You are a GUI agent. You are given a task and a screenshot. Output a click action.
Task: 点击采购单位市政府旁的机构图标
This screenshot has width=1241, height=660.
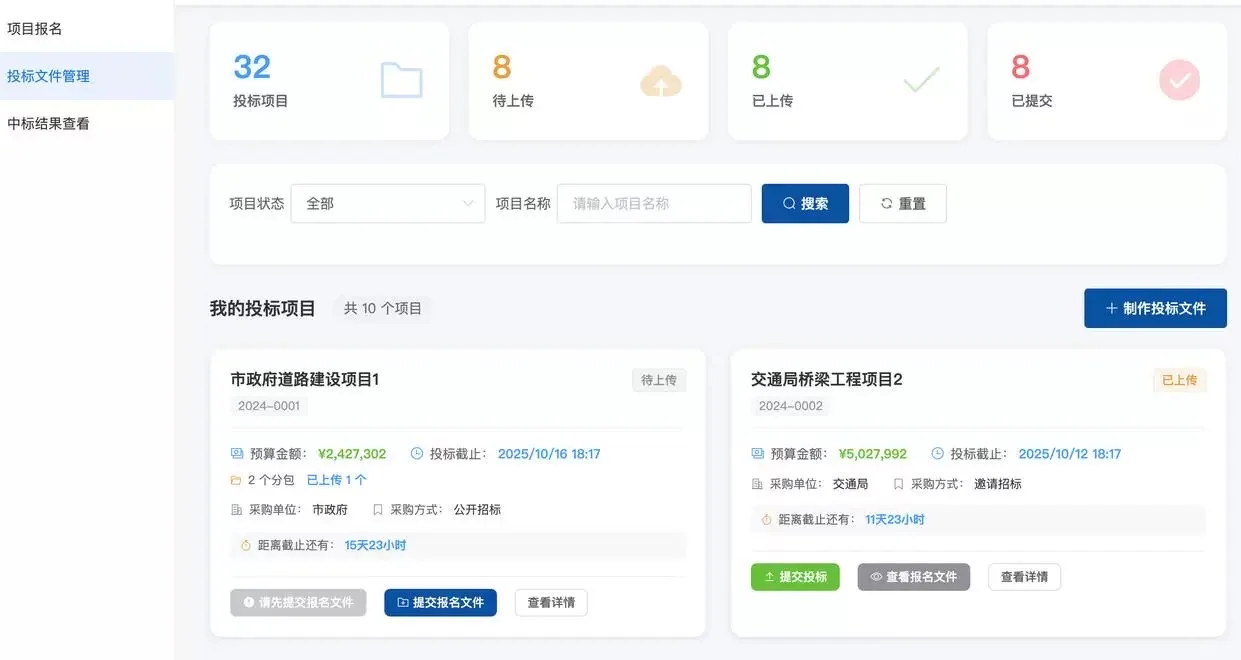[x=236, y=509]
